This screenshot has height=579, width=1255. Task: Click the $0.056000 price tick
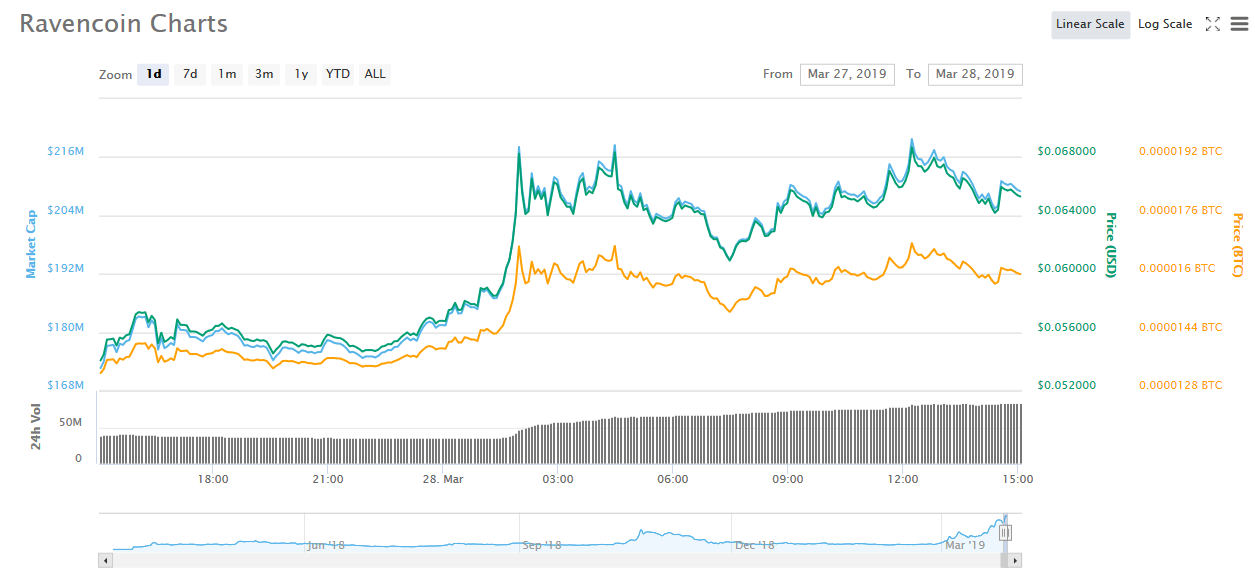click(x=1067, y=327)
